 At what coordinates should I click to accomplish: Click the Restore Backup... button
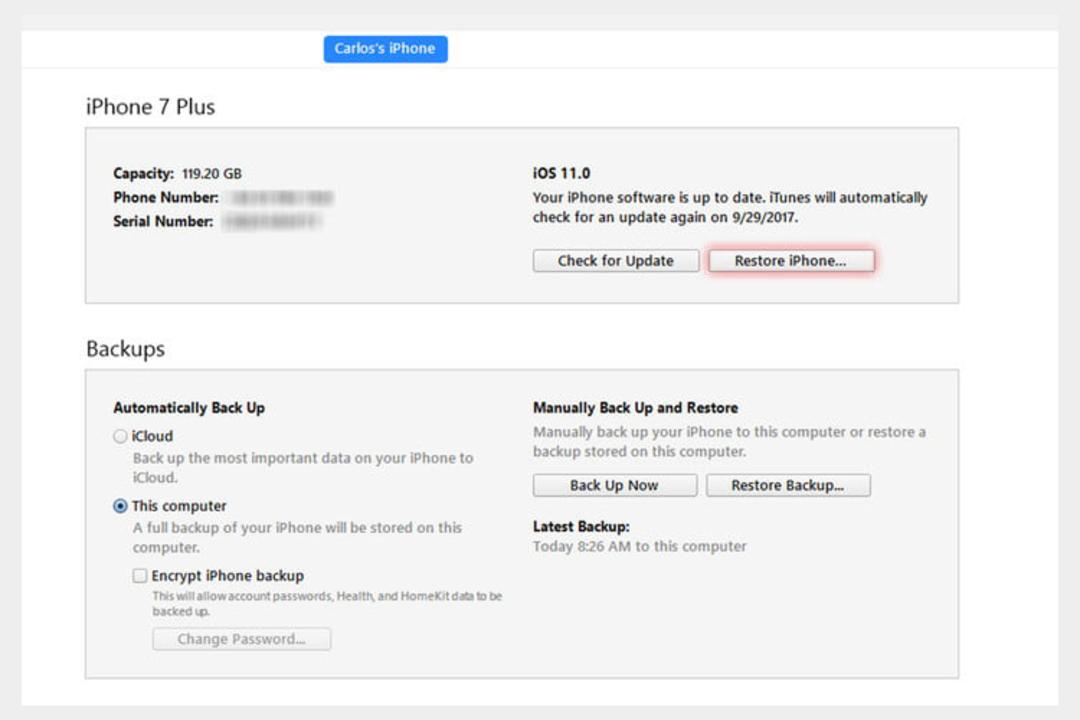[788, 485]
